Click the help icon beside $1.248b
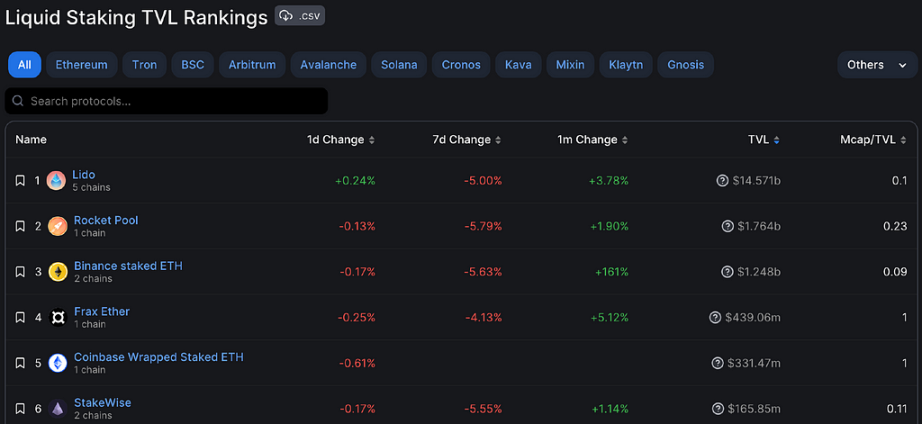Screen dimensions: 922x424 click(x=728, y=272)
